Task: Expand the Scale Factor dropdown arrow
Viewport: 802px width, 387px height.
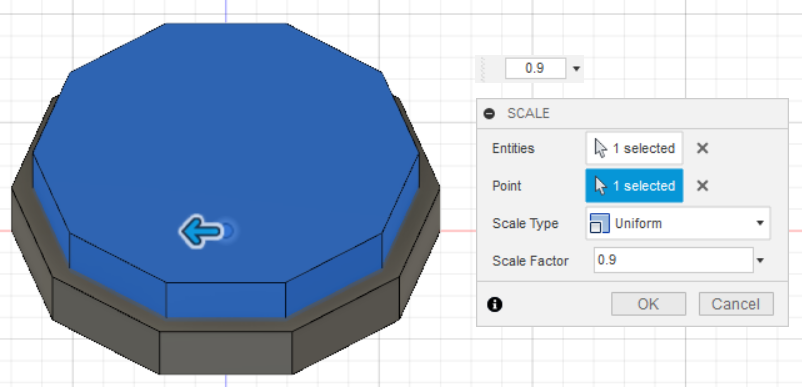Action: pyautogui.click(x=760, y=261)
